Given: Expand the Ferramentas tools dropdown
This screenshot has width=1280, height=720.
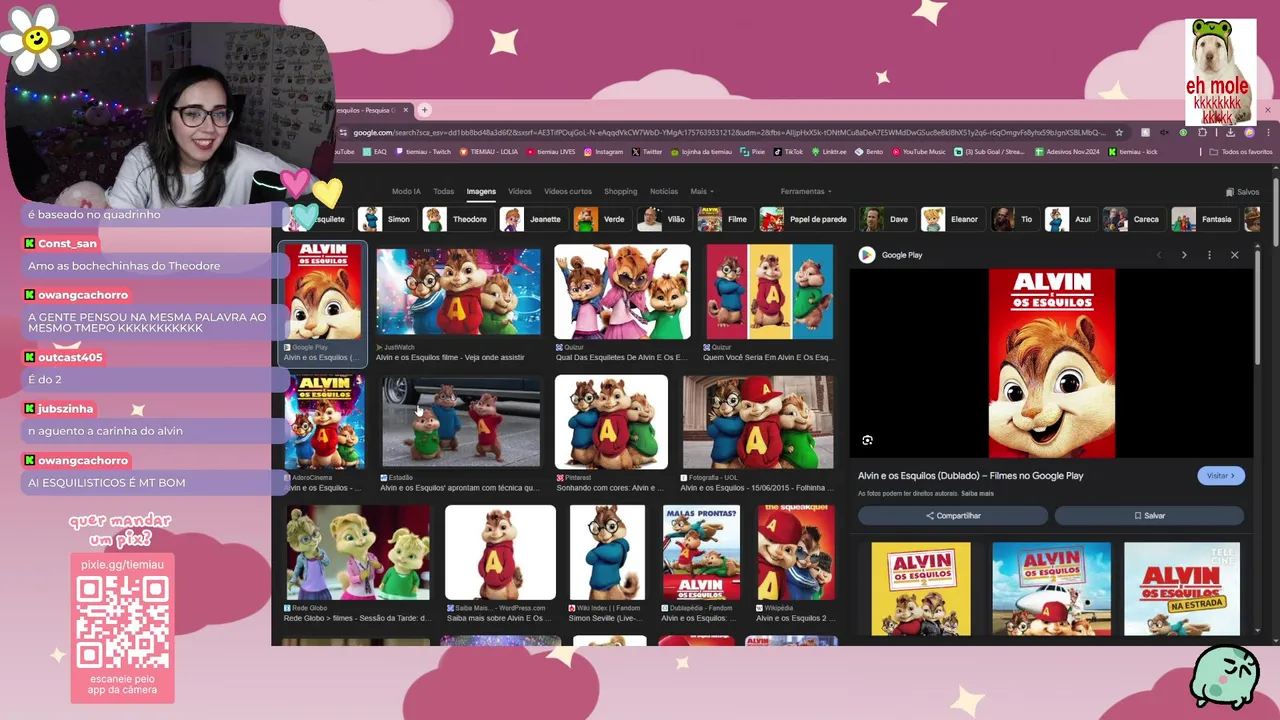Looking at the screenshot, I should (x=806, y=191).
